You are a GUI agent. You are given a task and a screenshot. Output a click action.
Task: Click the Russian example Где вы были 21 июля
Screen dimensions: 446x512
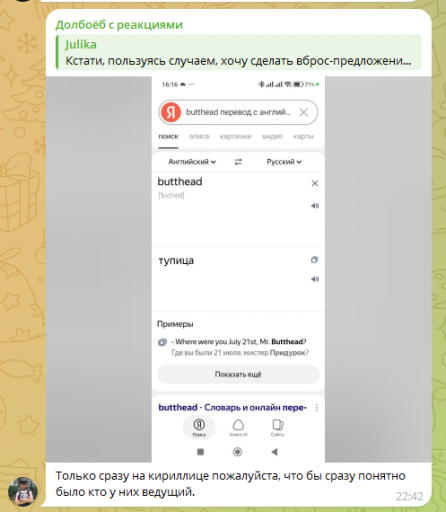pos(240,353)
